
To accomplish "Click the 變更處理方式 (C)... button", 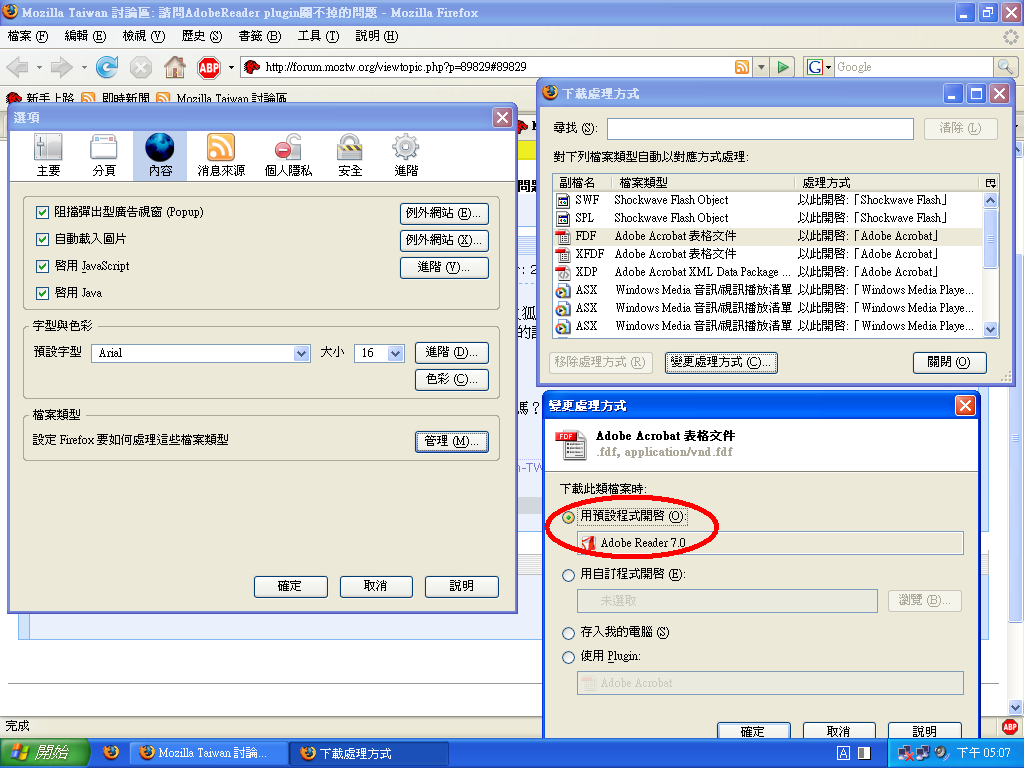I will (721, 362).
